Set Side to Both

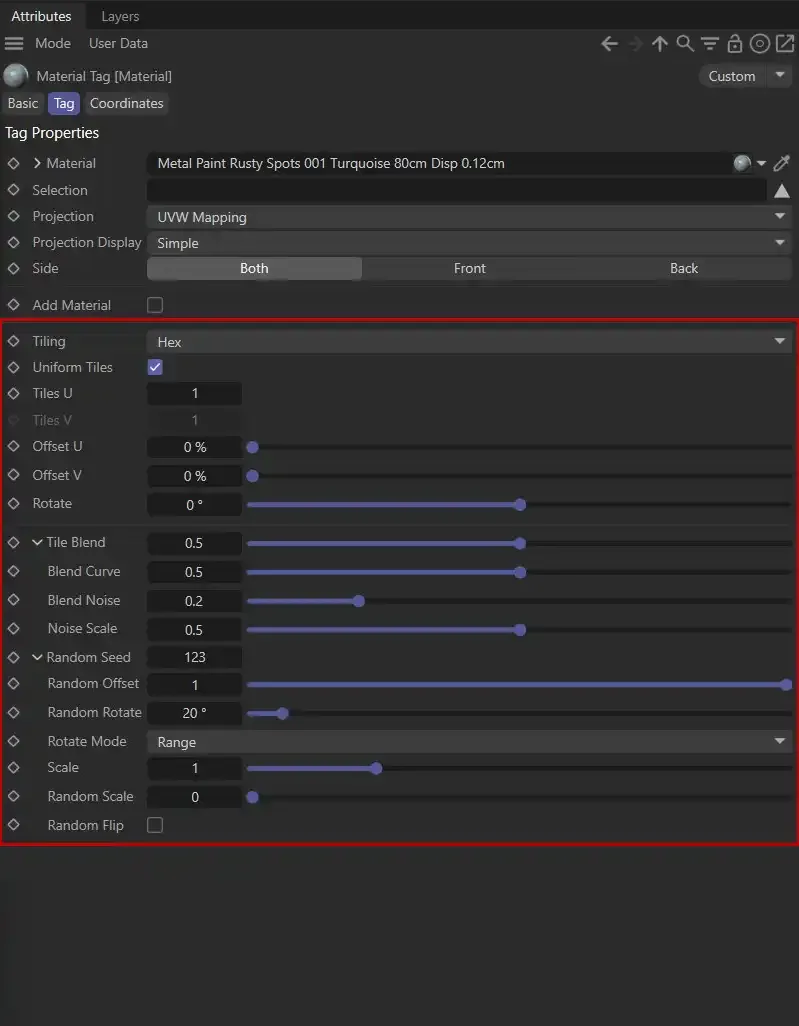254,268
